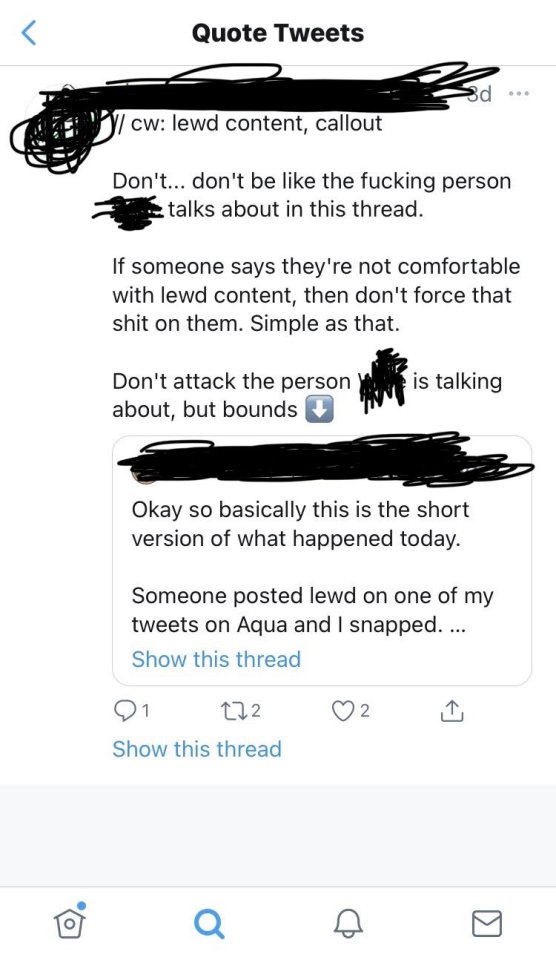The image size is (556, 960).
Task: Open Messages envelope tab
Action: coord(487,923)
